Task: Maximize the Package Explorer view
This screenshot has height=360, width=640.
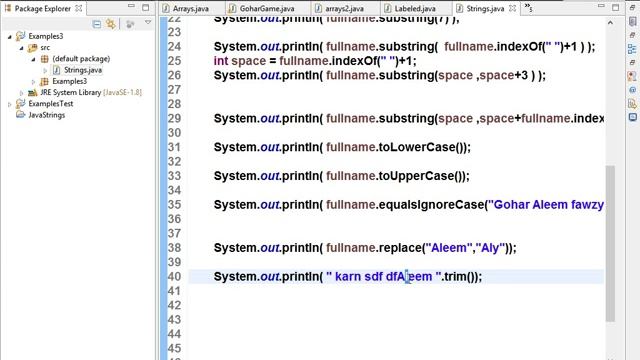Action: pyautogui.click(x=146, y=7)
